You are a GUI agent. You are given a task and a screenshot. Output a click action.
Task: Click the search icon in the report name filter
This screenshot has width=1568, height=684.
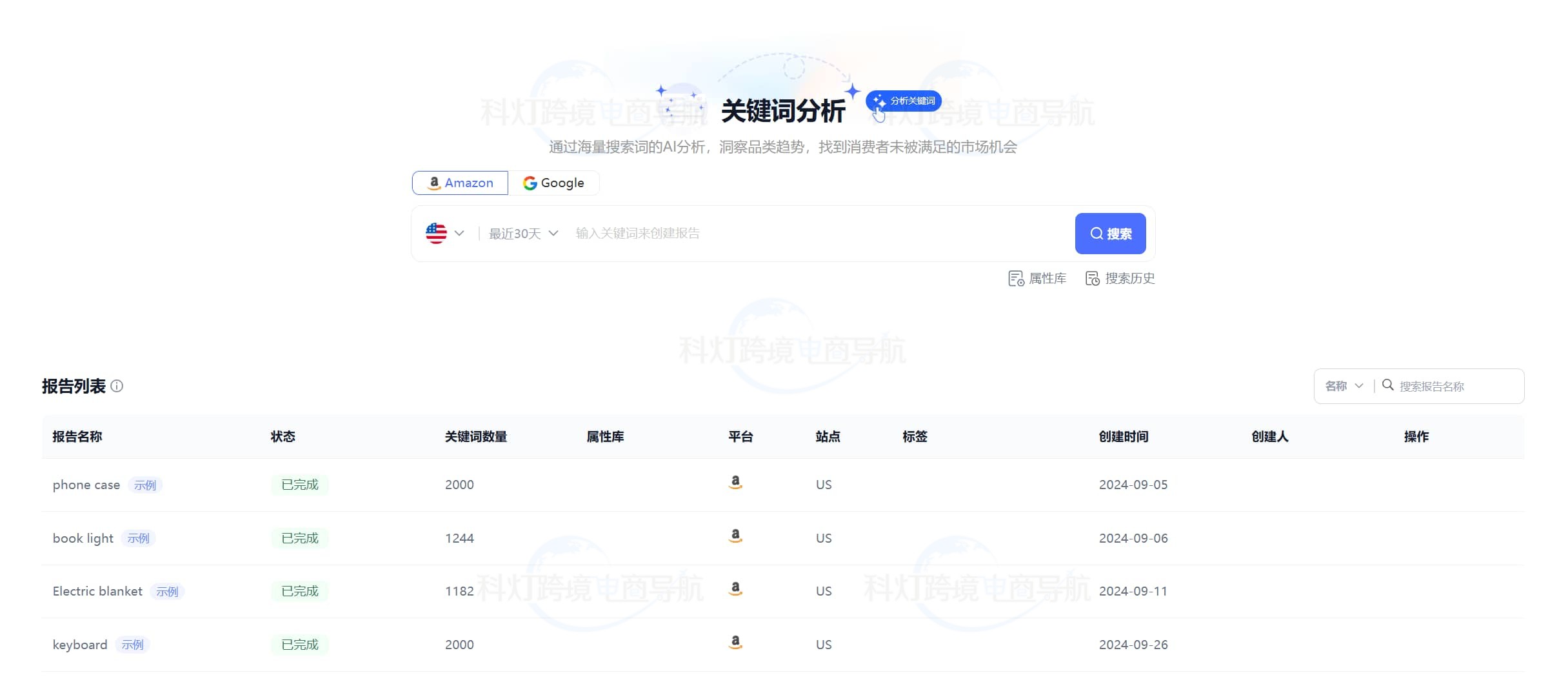tap(1389, 386)
